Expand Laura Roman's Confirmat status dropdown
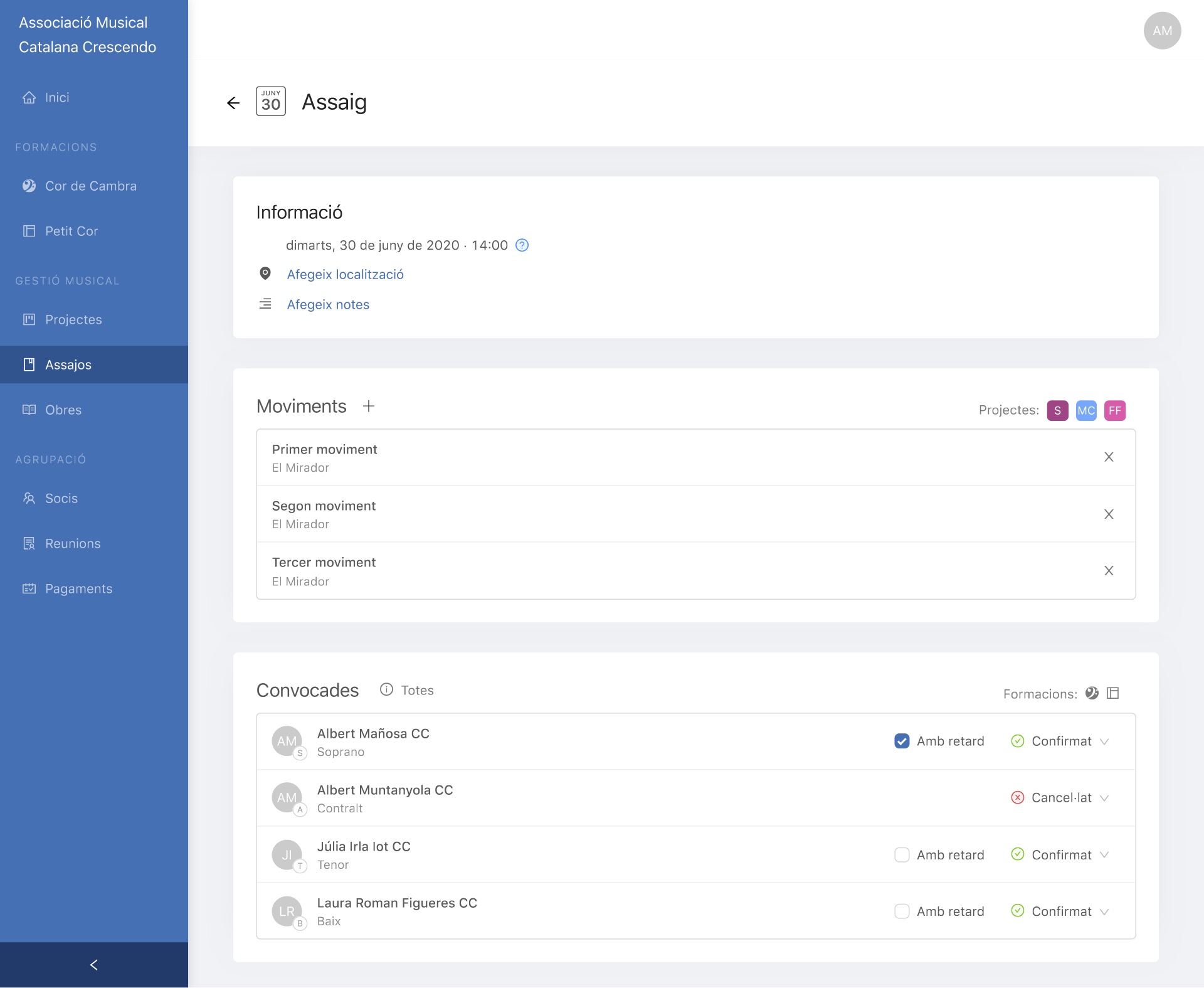This screenshot has width=1204, height=988. pyautogui.click(x=1104, y=911)
